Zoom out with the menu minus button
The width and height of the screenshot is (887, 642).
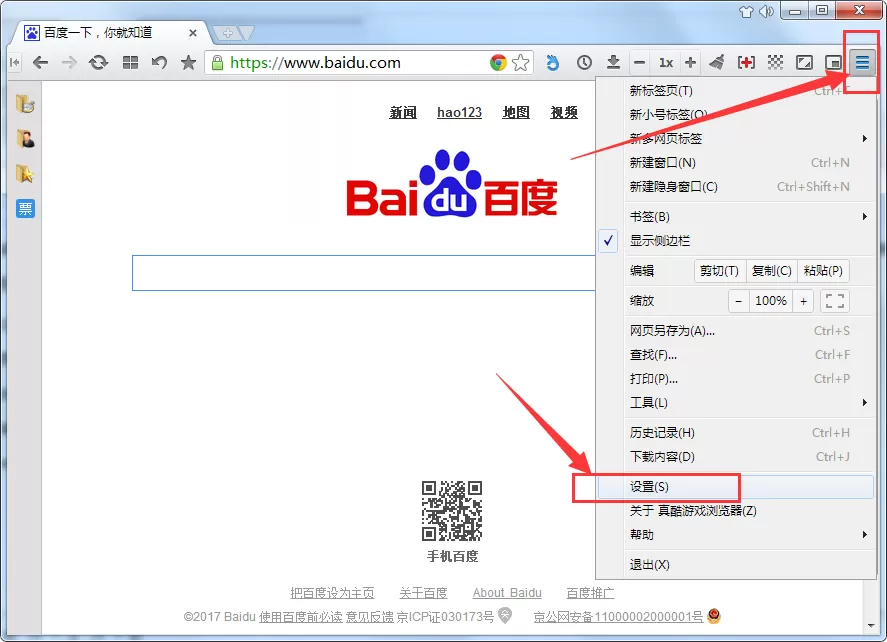pos(738,301)
